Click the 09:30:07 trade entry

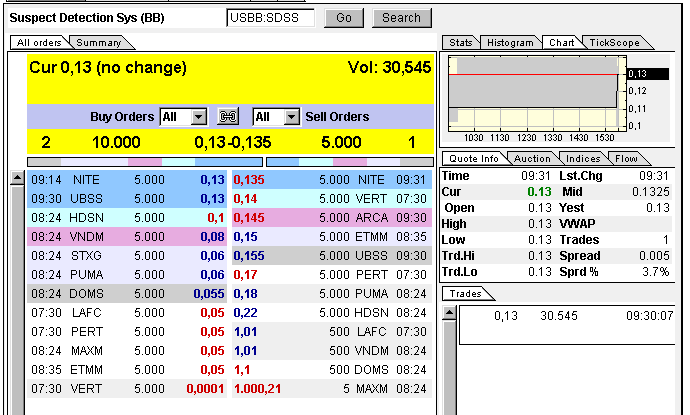567,316
